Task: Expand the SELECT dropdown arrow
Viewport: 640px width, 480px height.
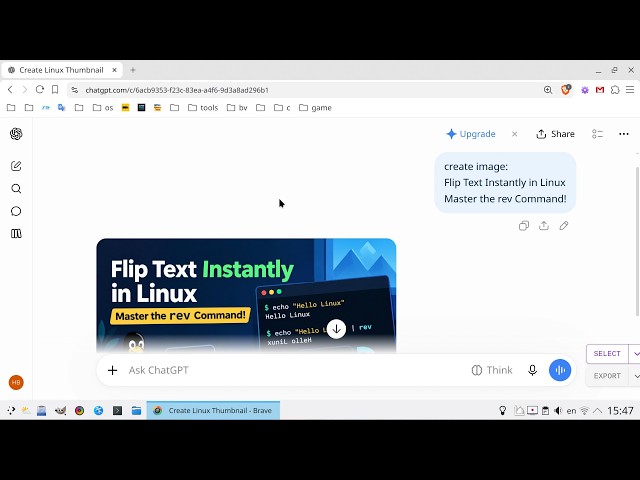Action: point(636,354)
